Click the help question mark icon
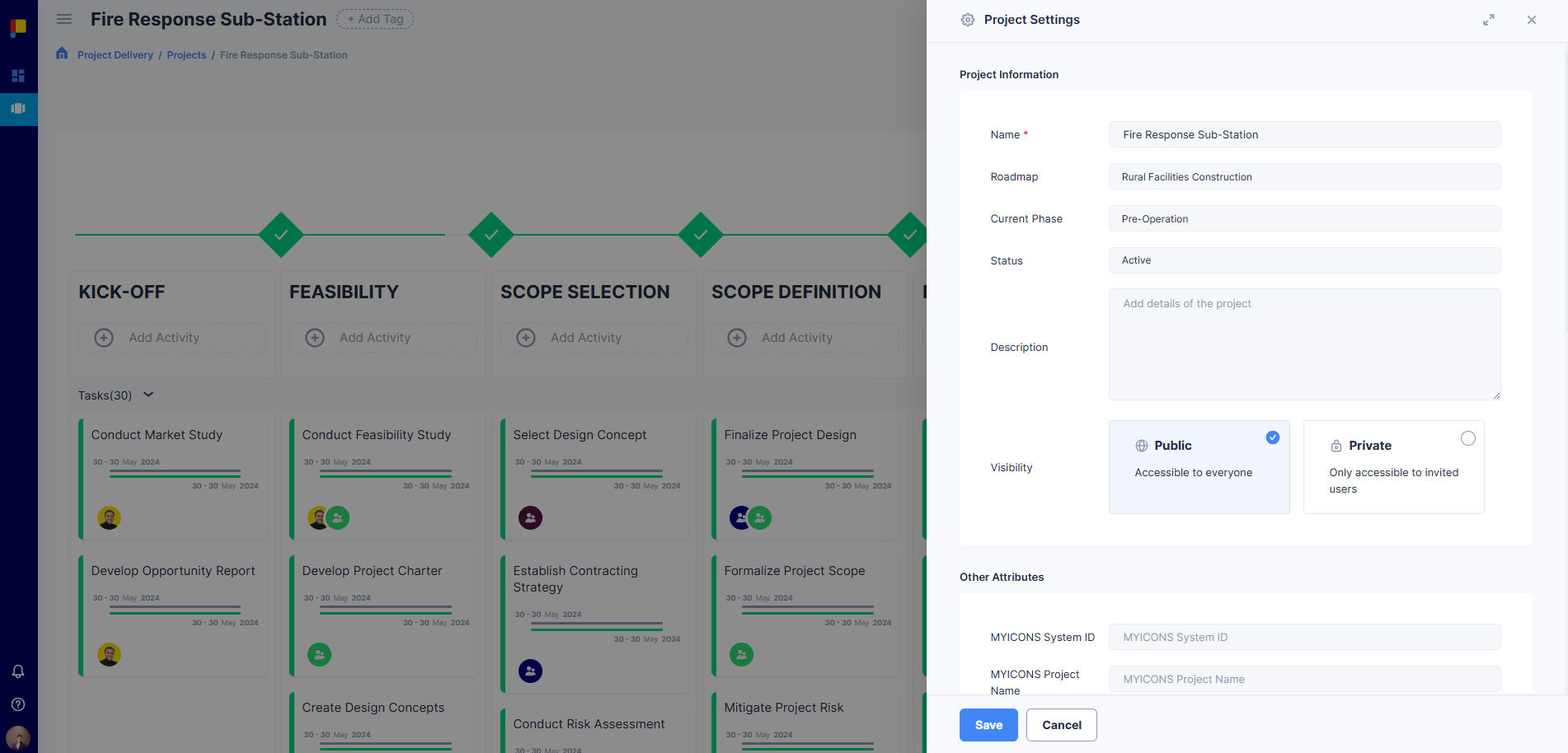 pos(18,704)
